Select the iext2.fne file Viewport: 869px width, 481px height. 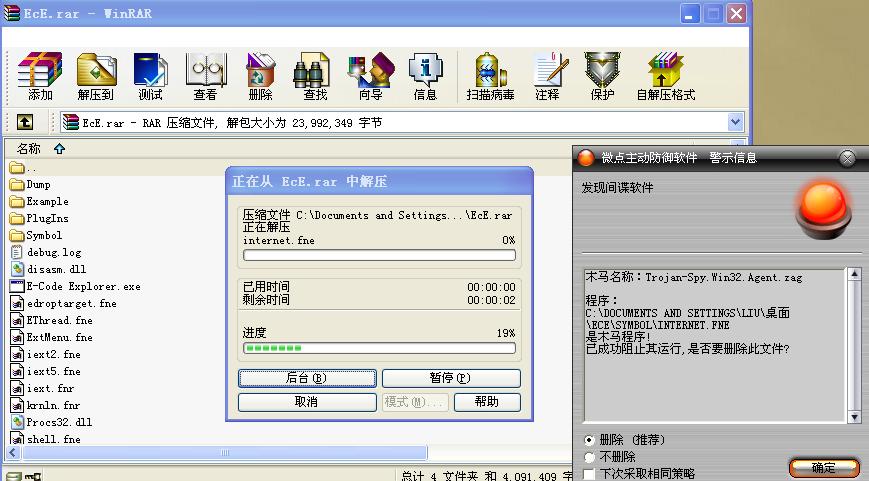[x=45, y=354]
